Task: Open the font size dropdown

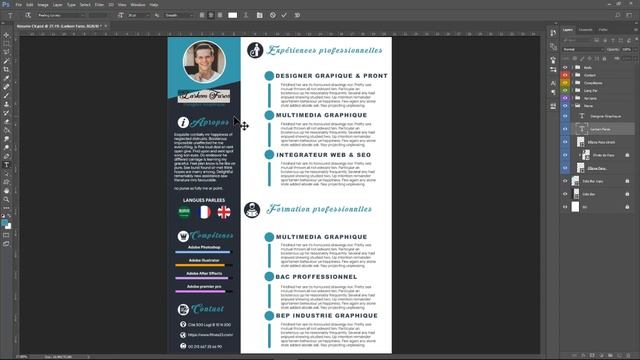Action: click(139, 15)
